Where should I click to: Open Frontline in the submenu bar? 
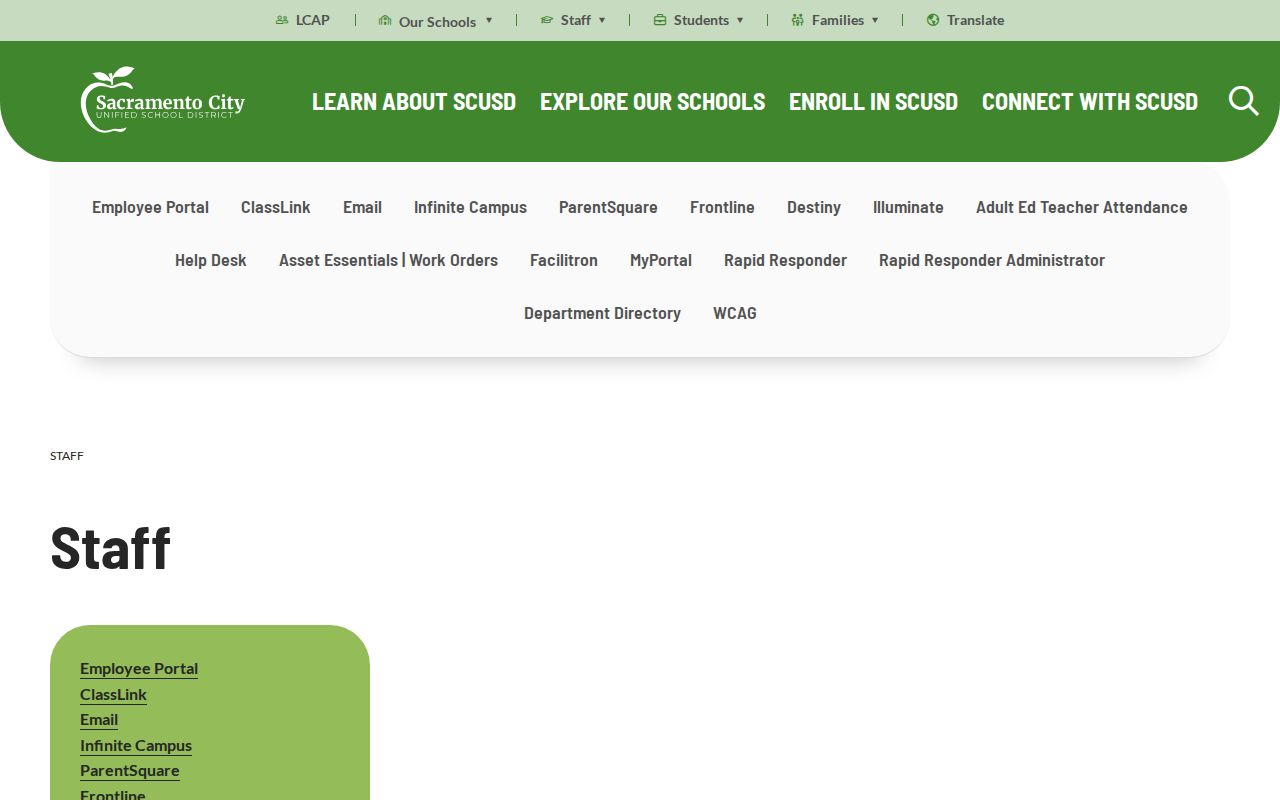pyautogui.click(x=722, y=207)
